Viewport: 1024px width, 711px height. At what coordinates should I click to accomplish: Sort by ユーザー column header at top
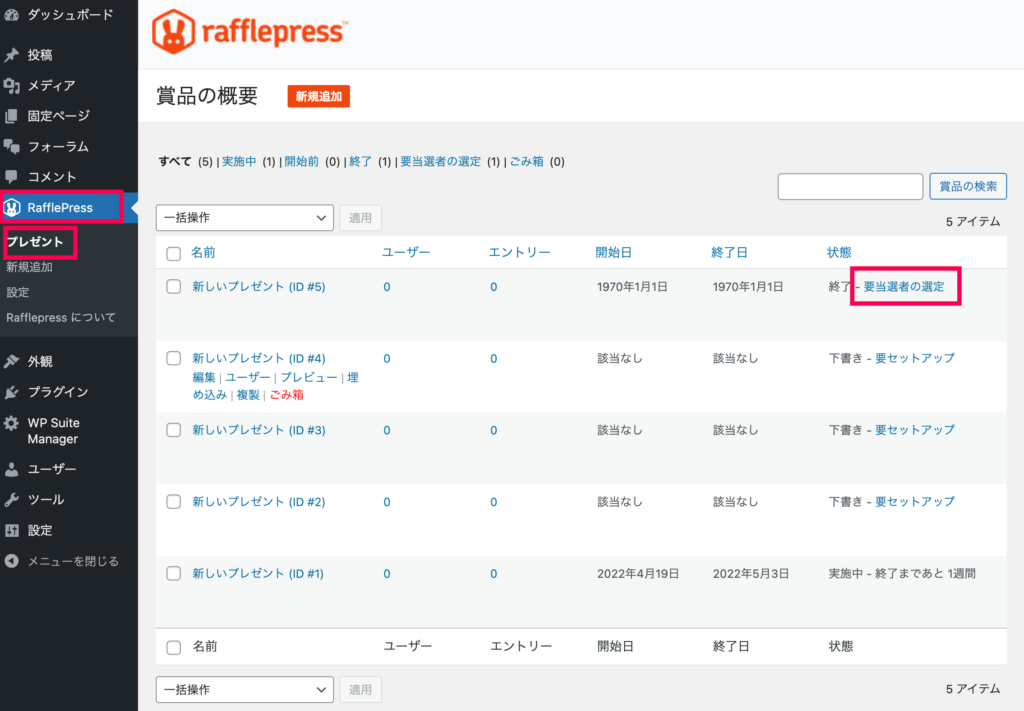(x=406, y=253)
